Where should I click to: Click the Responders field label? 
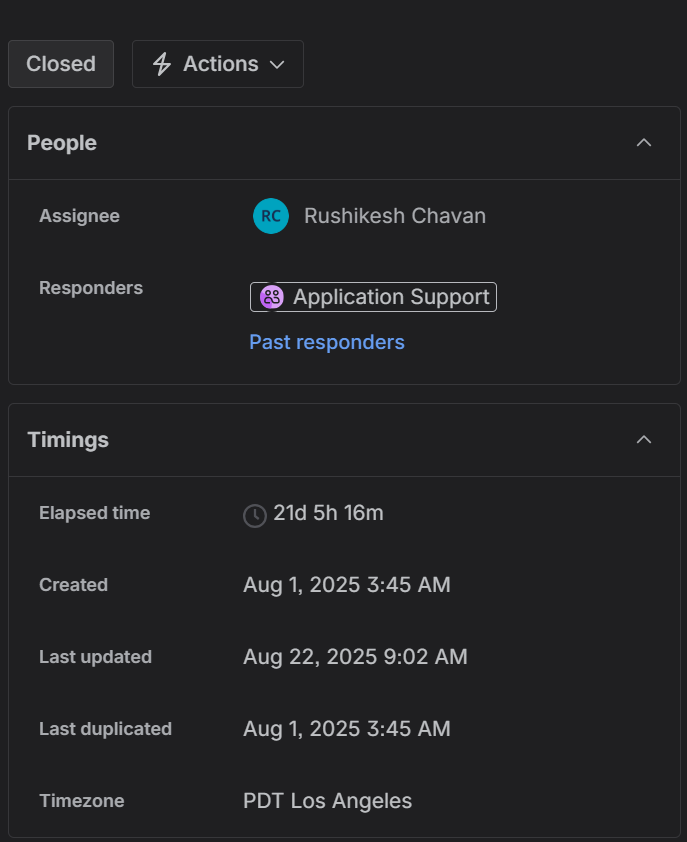tap(91, 288)
